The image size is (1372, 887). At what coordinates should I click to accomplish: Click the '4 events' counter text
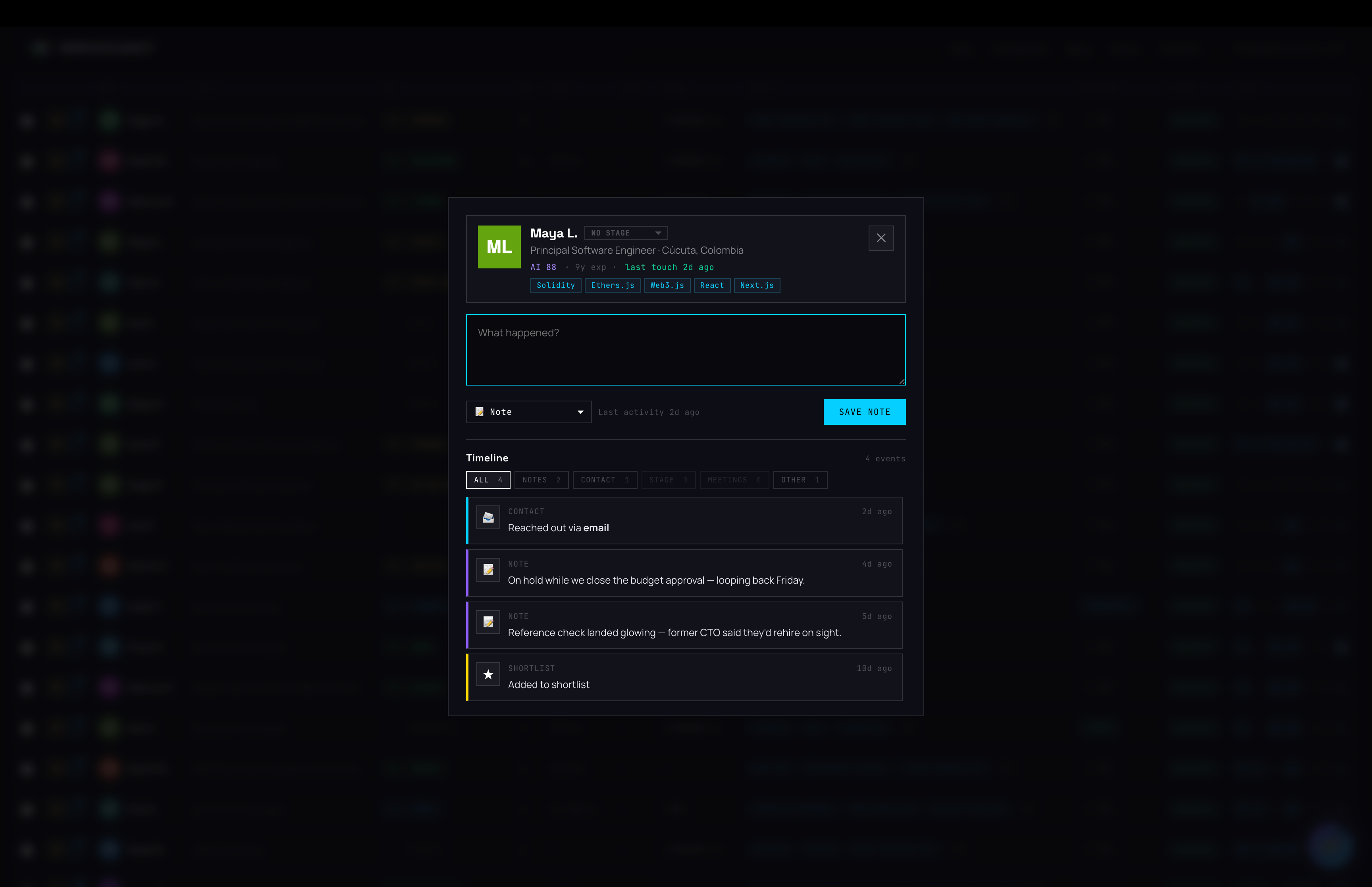click(x=885, y=459)
